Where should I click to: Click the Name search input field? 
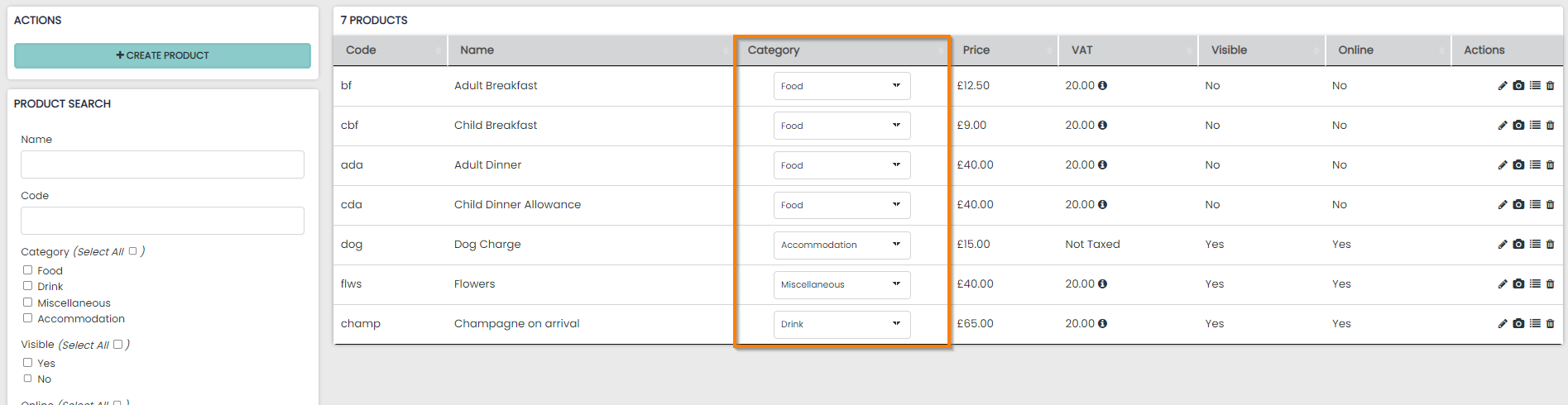coord(162,164)
